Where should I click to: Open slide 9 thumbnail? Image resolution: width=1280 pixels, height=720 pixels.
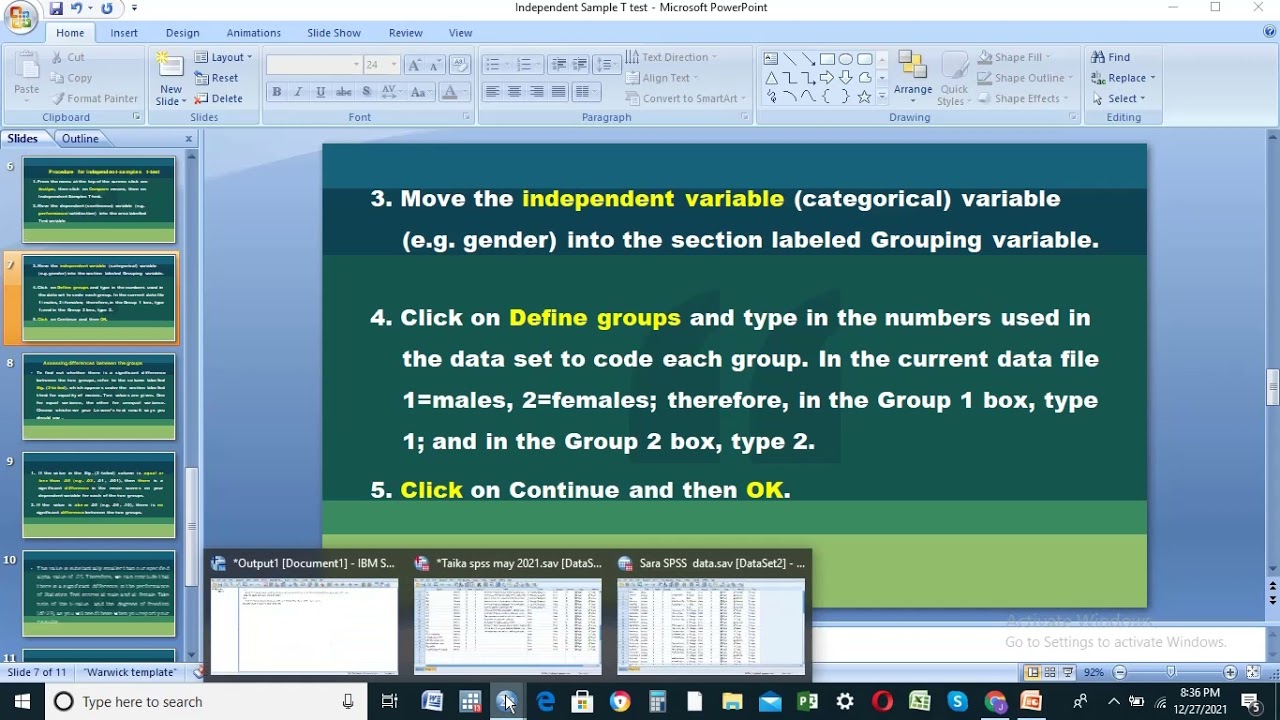click(x=99, y=495)
